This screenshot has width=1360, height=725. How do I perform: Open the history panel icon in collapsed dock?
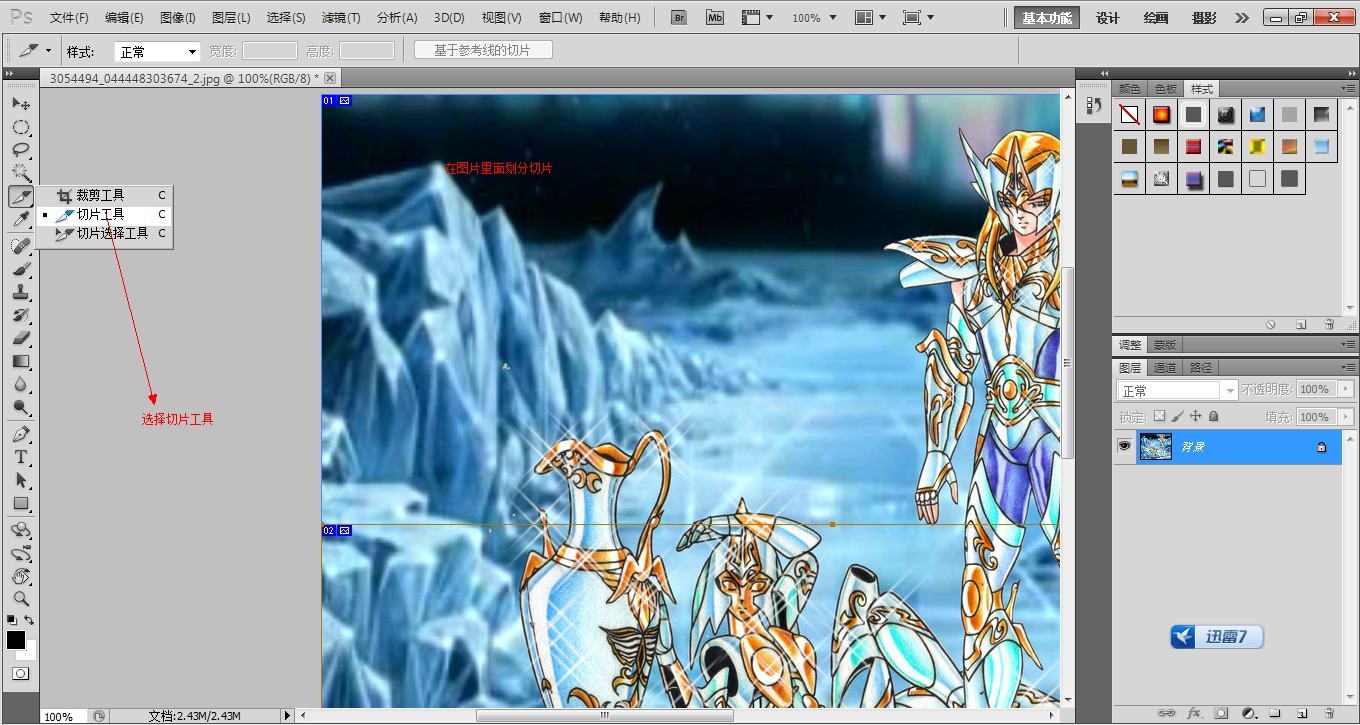pyautogui.click(x=1093, y=104)
